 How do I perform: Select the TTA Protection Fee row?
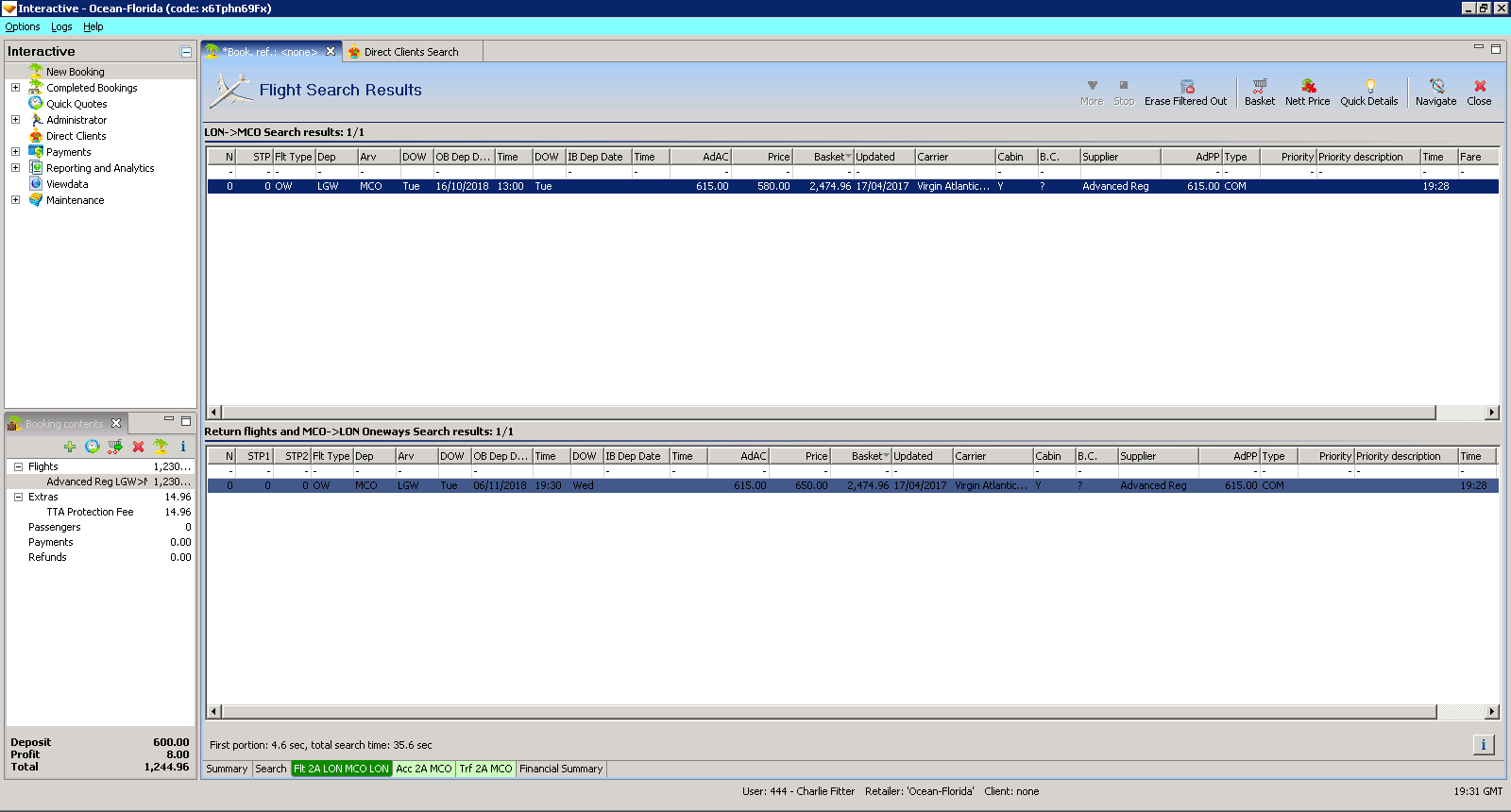[x=101, y=512]
